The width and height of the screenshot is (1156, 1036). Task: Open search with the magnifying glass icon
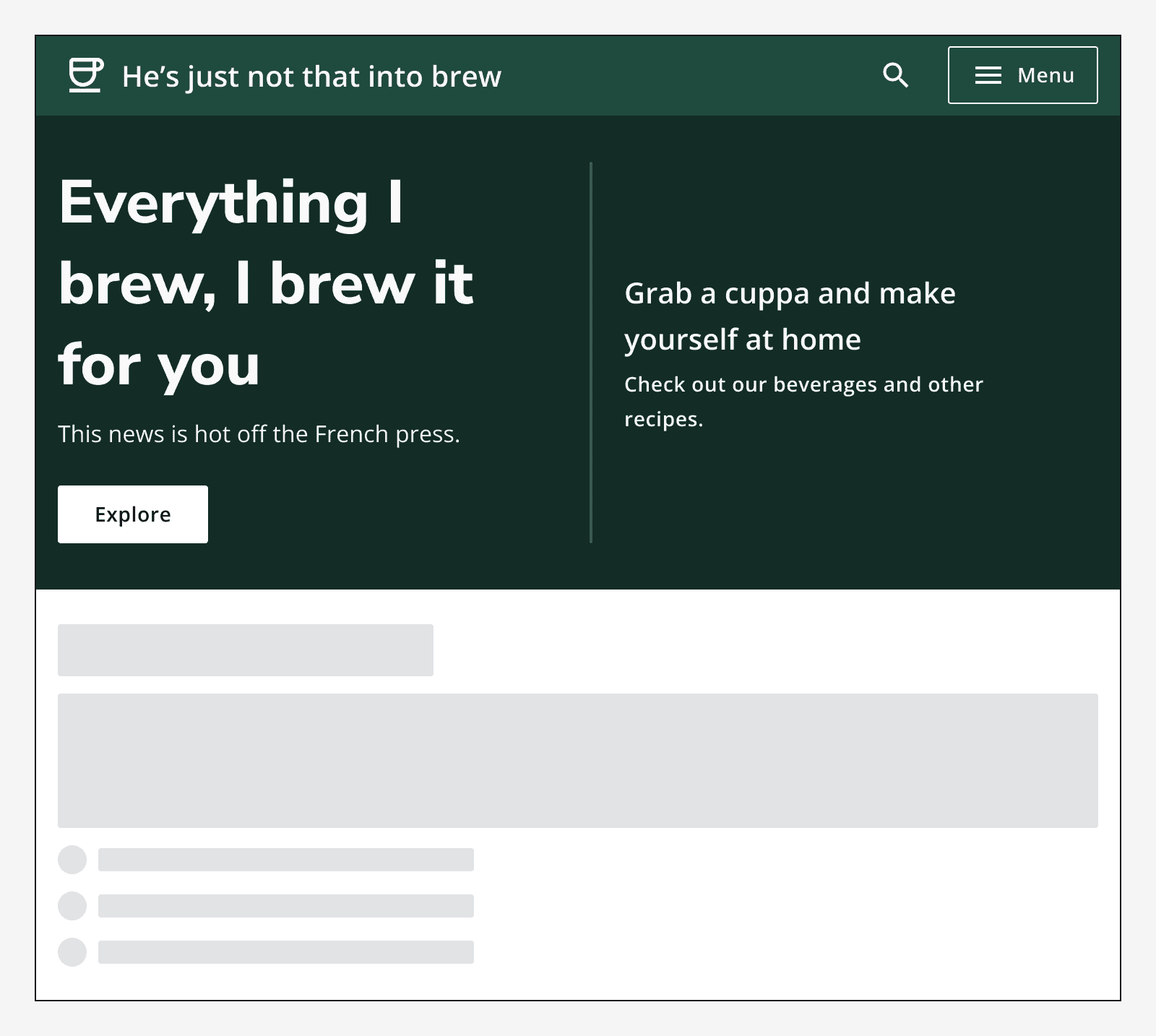(895, 75)
